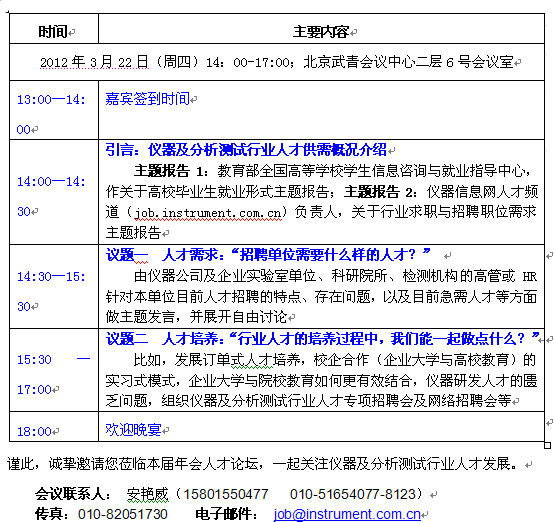Click the job.instrument.com.cn URL text
This screenshot has height=522, width=554.
pyautogui.click(x=208, y=213)
